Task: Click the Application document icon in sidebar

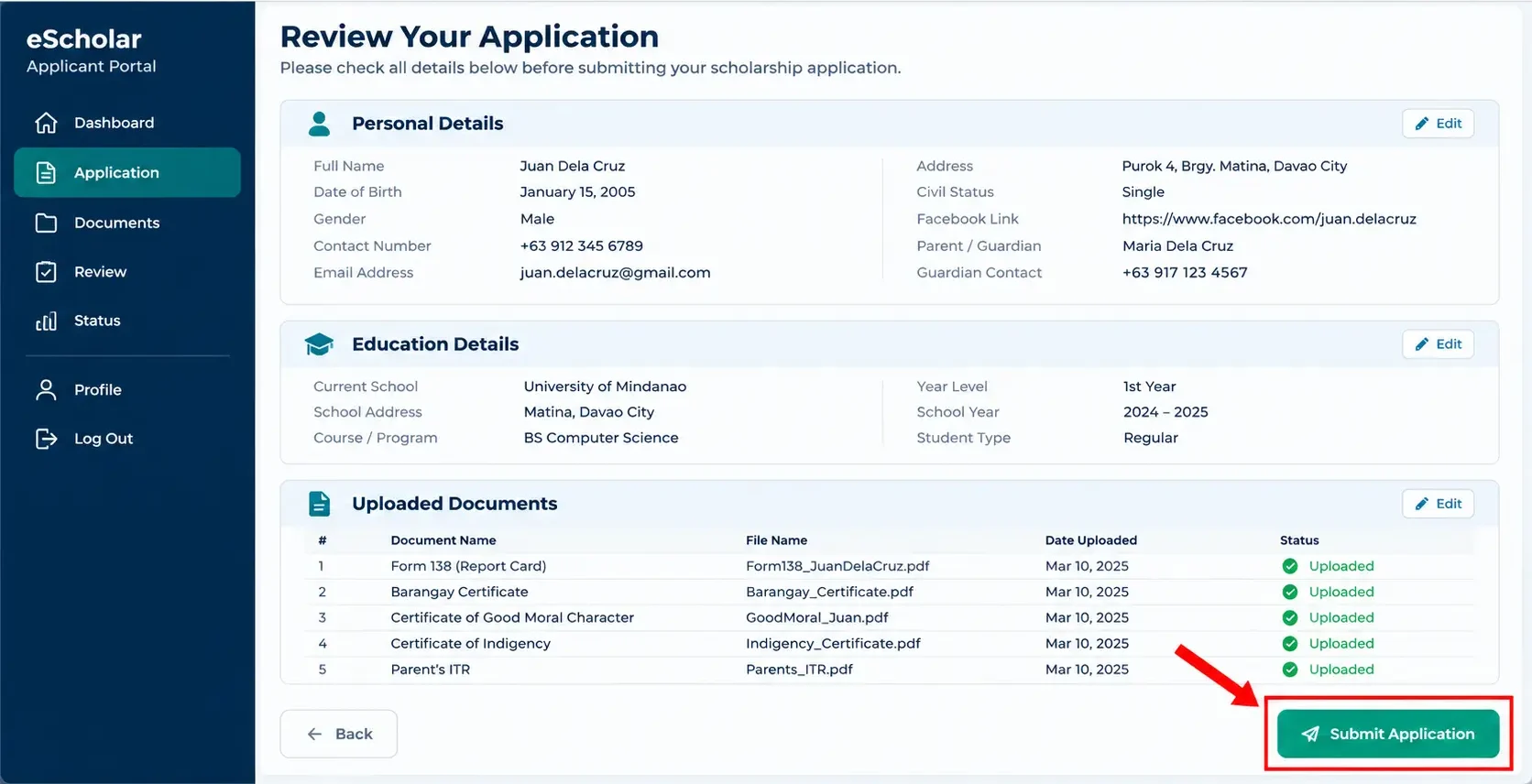Action: point(46,172)
